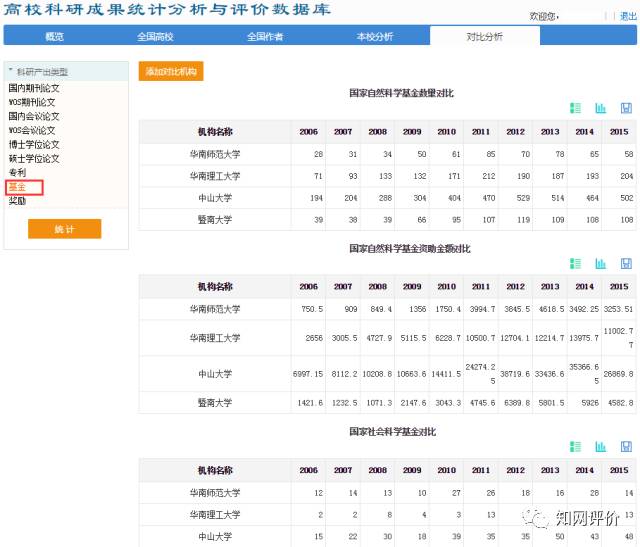Click the 退出 logout link

point(627,16)
